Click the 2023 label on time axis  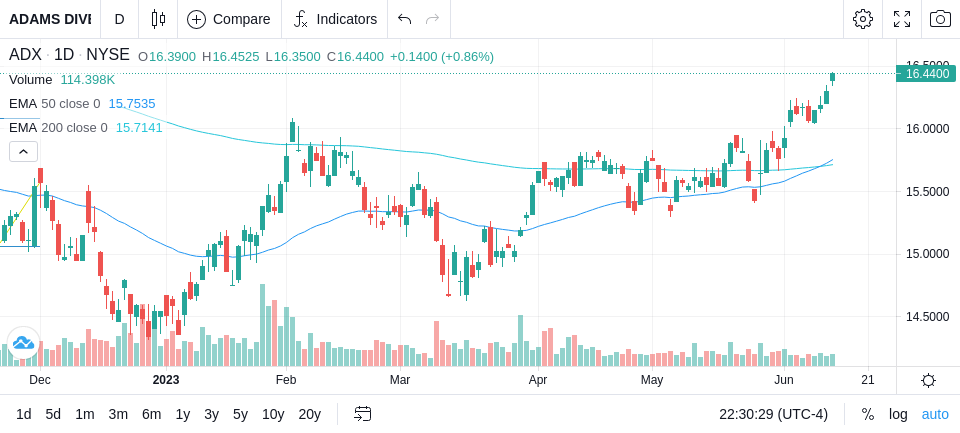(166, 380)
